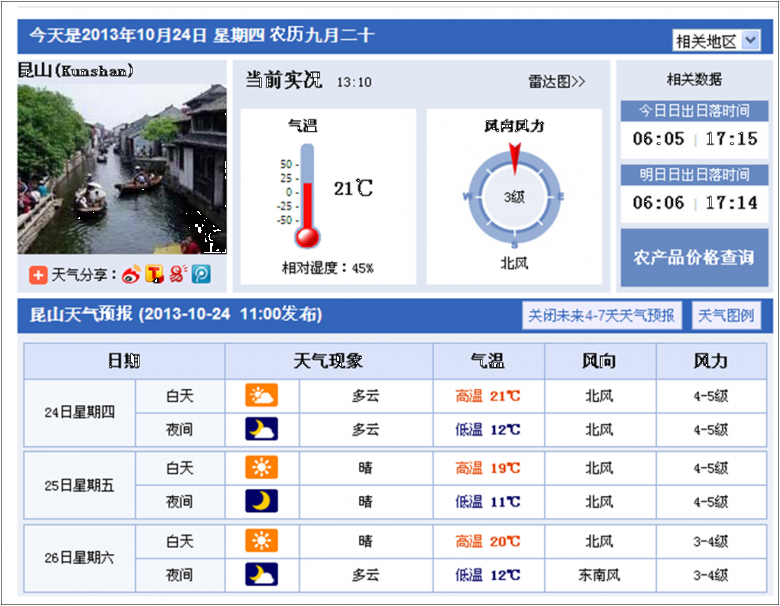Viewport: 780px width, 606px height.
Task: Share via the Tencent Weibo T icon
Action: click(155, 274)
